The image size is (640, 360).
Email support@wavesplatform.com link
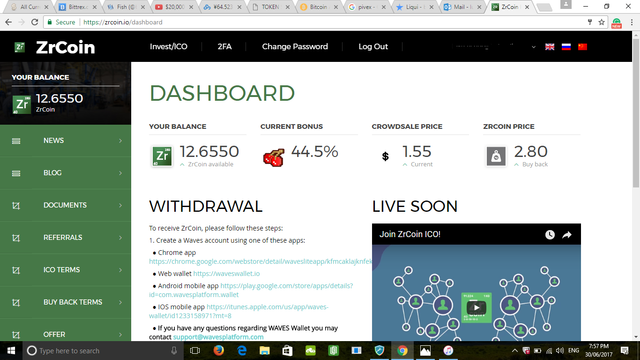(x=218, y=337)
